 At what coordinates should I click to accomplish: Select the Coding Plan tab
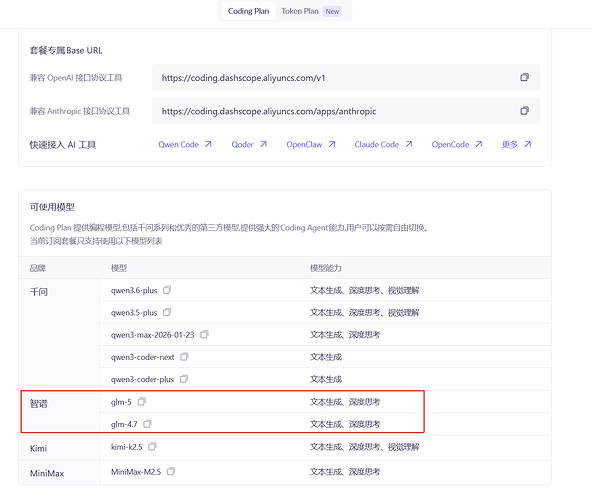tap(248, 11)
